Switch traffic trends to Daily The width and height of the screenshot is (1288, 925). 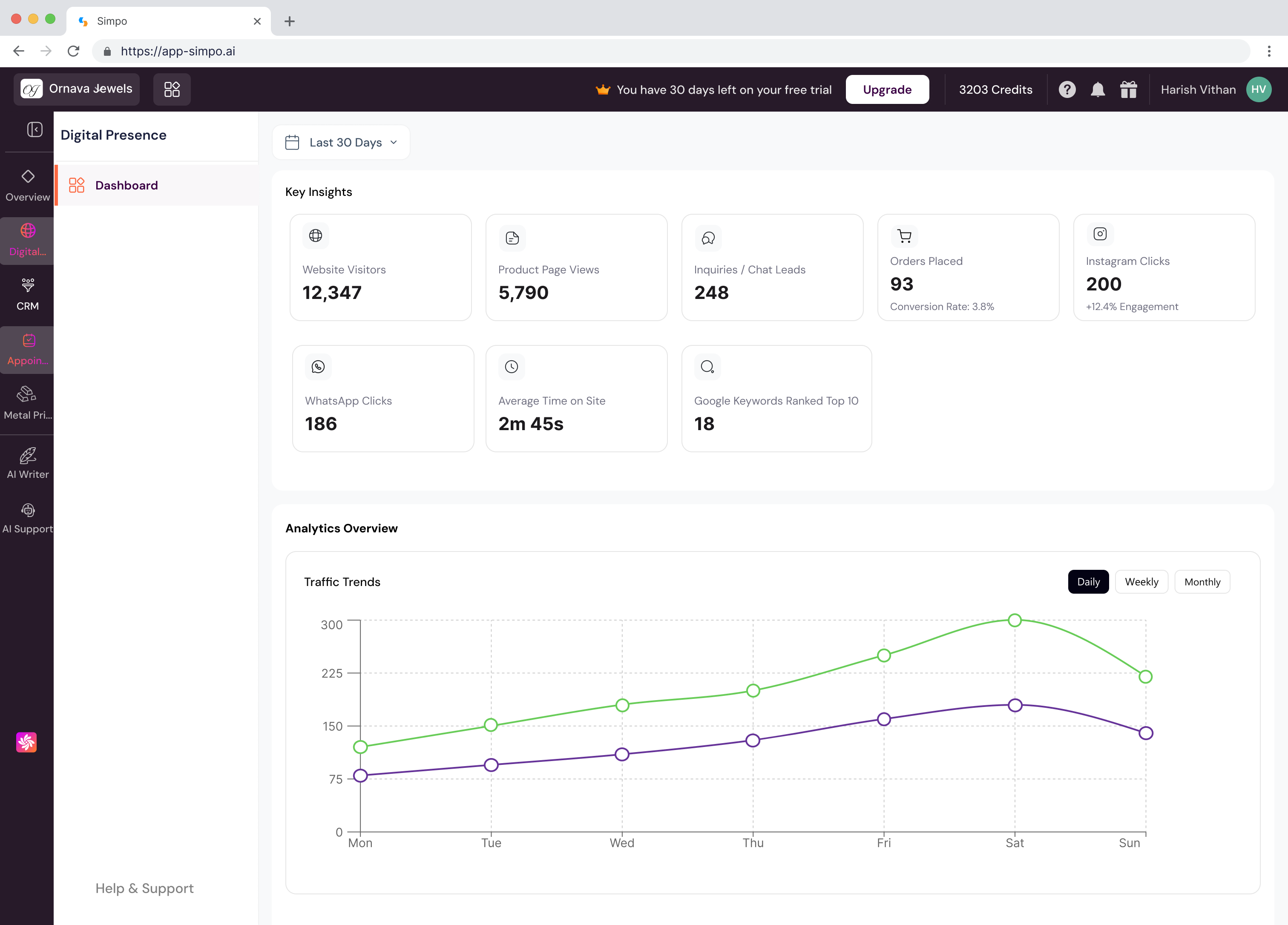click(x=1087, y=581)
